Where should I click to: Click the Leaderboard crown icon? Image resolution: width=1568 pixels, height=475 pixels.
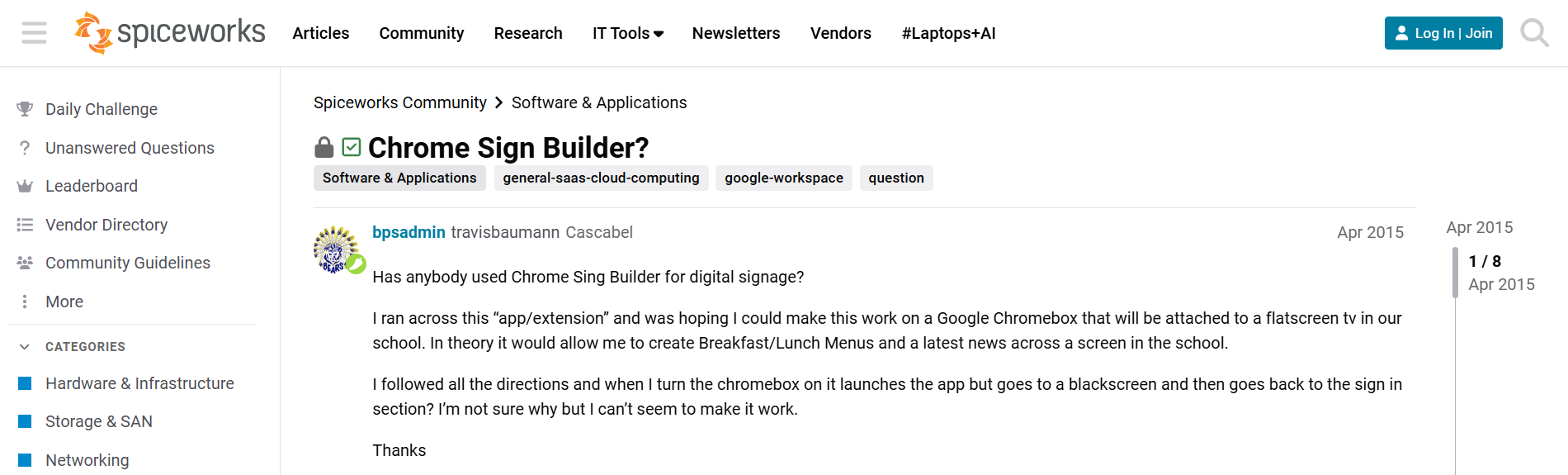point(25,187)
